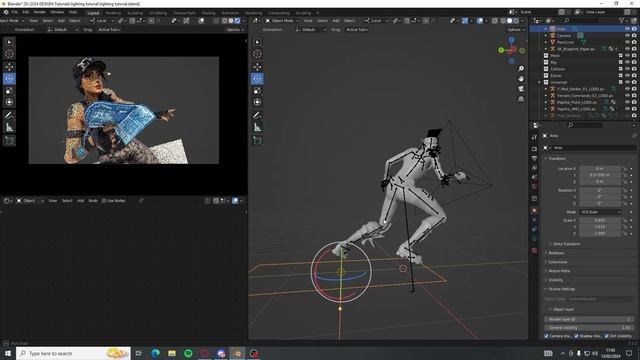The width and height of the screenshot is (640, 360).
Task: Toggle the Camera Visibility checkbox
Action: click(547, 336)
